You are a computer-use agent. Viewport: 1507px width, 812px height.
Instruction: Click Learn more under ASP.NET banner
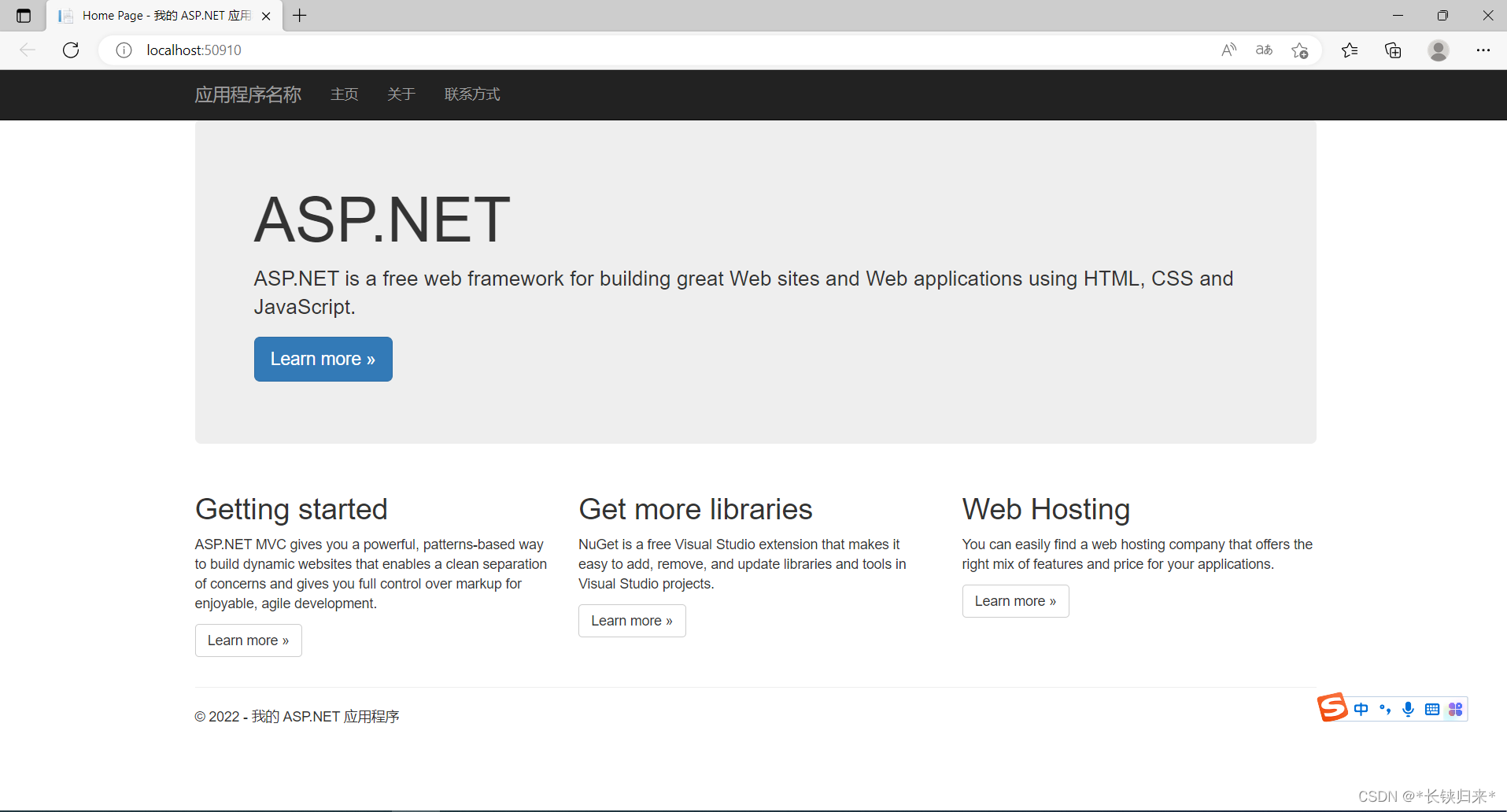tap(323, 359)
